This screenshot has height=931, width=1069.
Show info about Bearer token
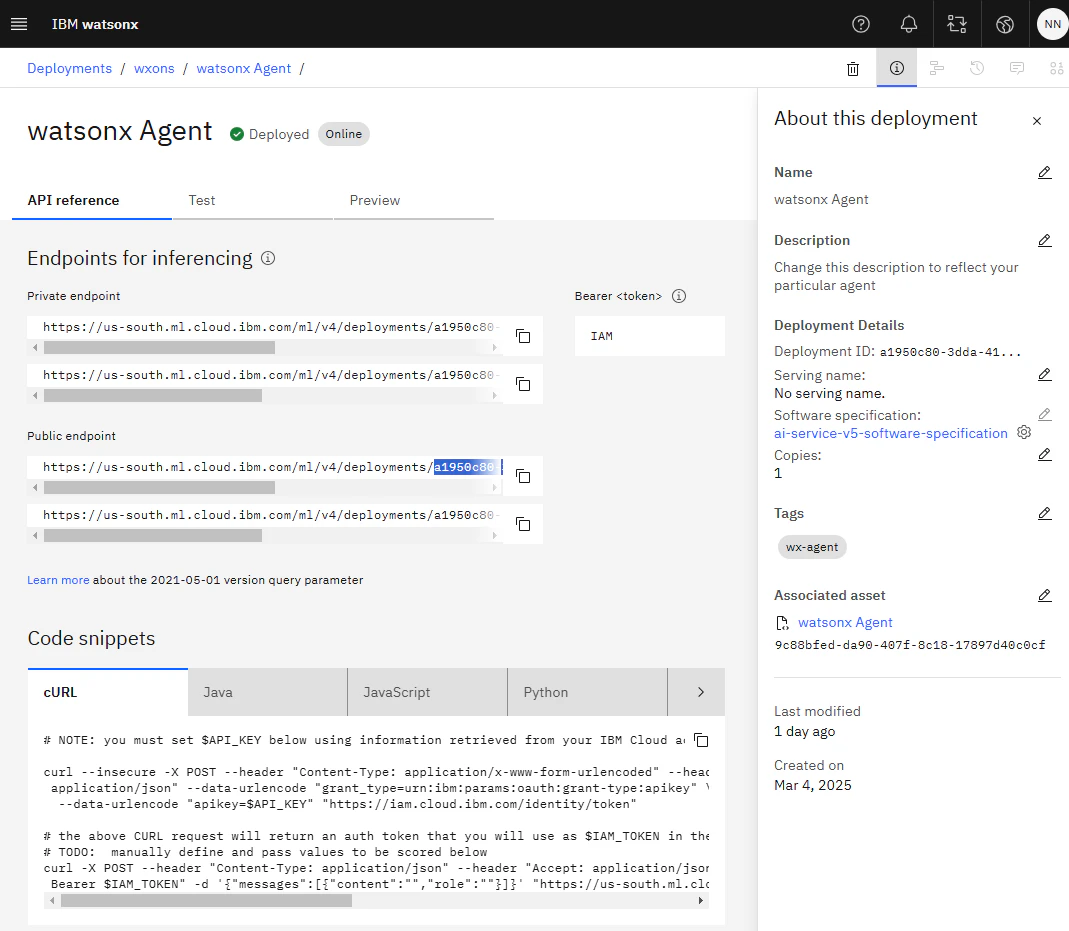[x=679, y=296]
